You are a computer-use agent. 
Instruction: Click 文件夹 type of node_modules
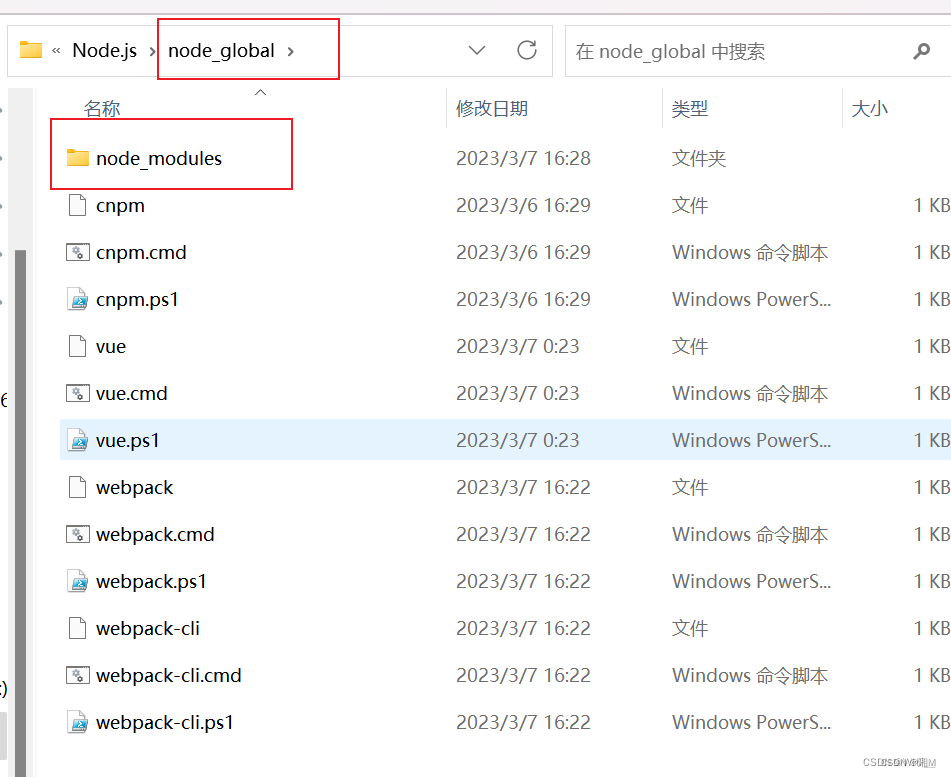pos(699,158)
